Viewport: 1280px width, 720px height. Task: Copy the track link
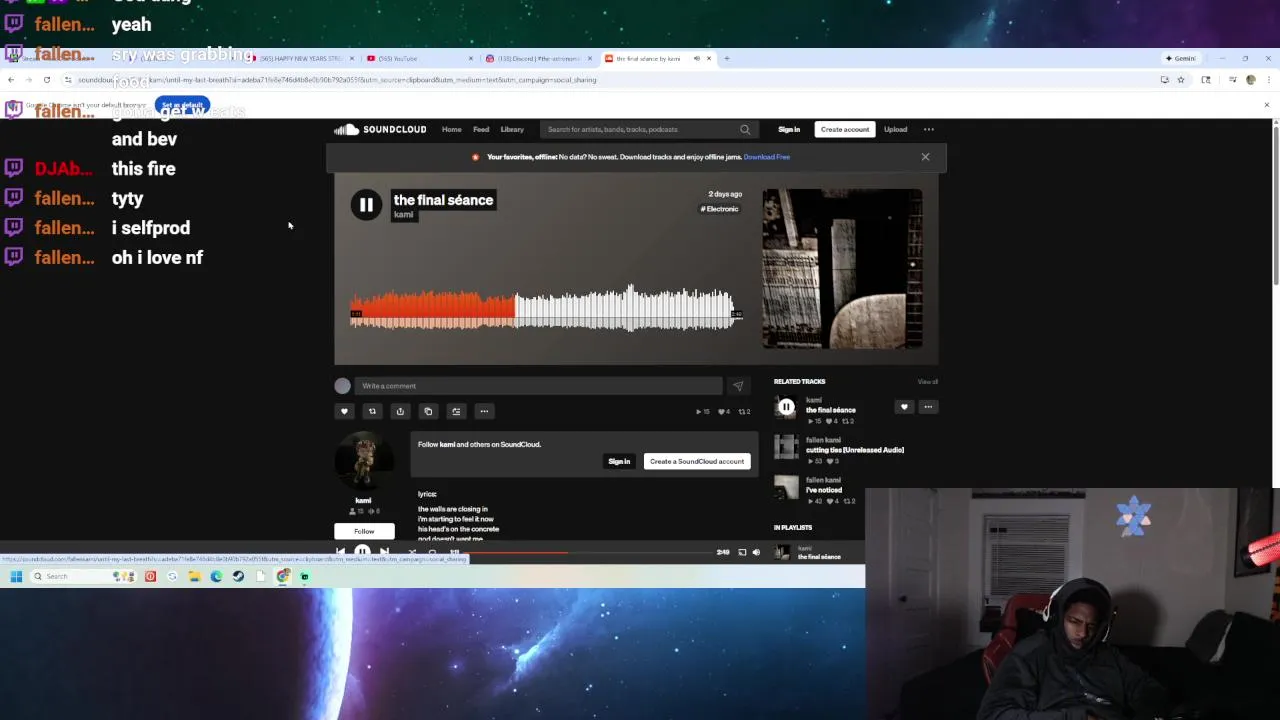point(428,411)
